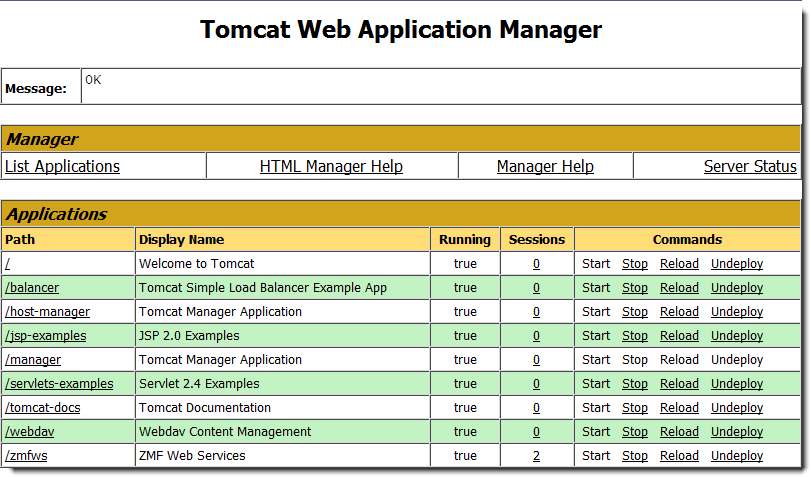This screenshot has width=811, height=477.
Task: Undeploy the /webdav application
Action: point(737,431)
